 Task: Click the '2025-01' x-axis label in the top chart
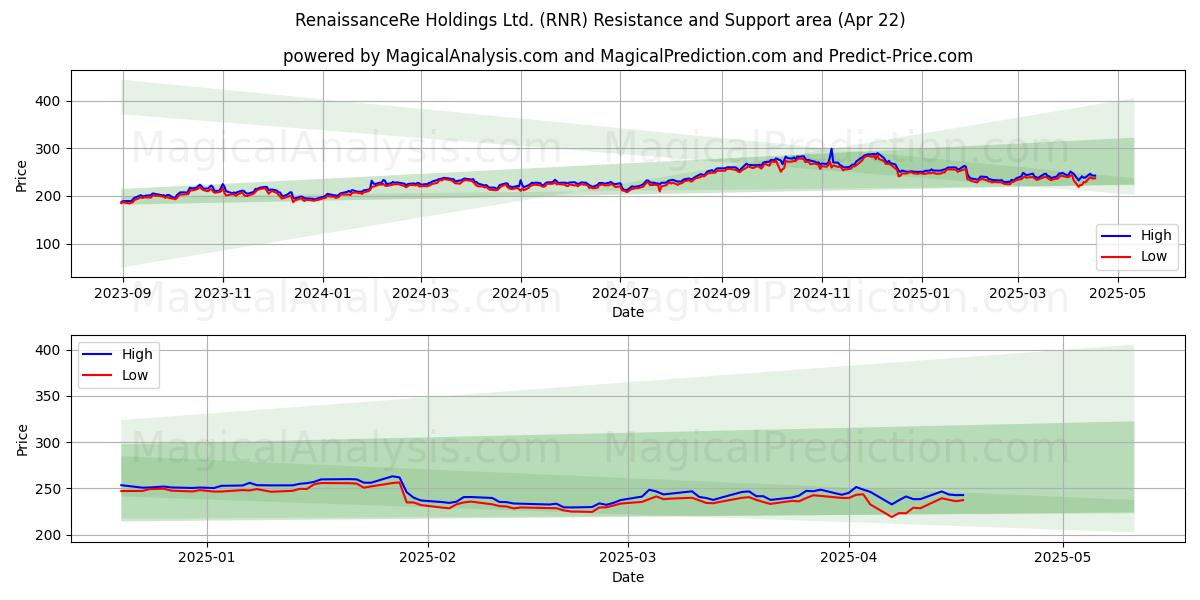coord(921,294)
